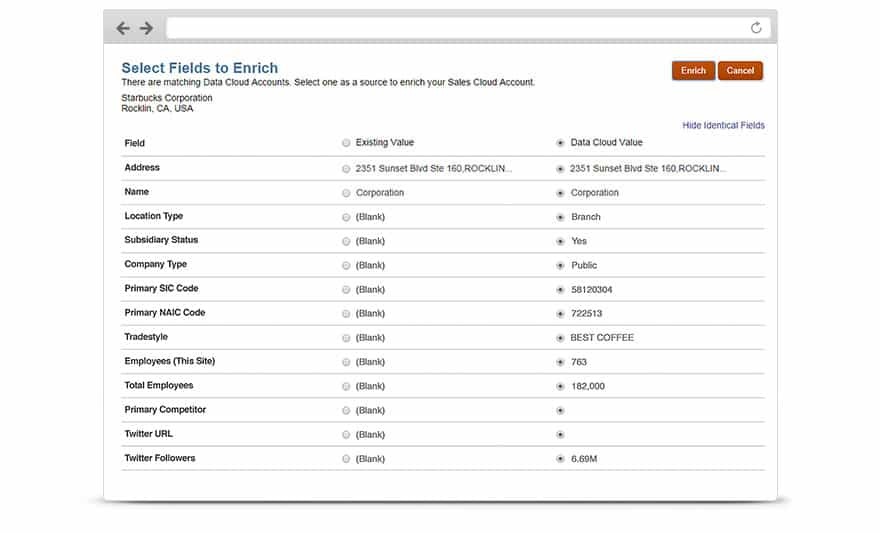The width and height of the screenshot is (880, 533).
Task: Choose existing value for Address
Action: click(346, 169)
